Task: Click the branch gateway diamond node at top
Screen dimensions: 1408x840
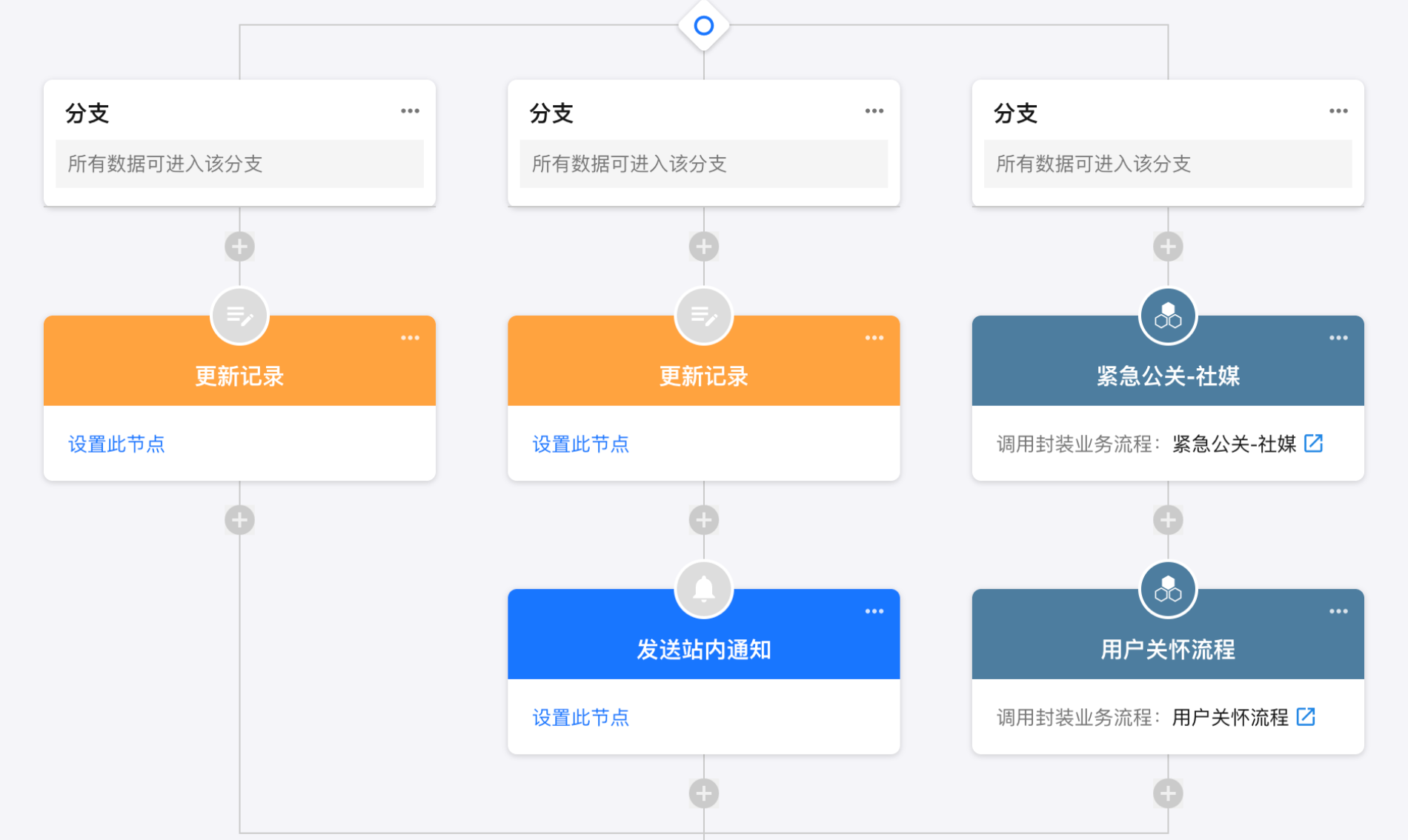Action: (x=703, y=26)
